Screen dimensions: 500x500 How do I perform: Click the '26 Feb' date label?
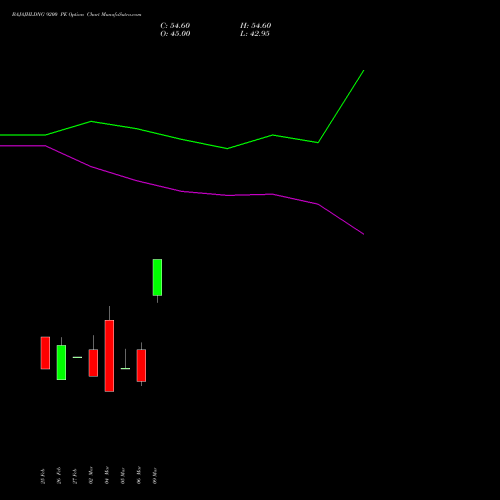click(59, 476)
